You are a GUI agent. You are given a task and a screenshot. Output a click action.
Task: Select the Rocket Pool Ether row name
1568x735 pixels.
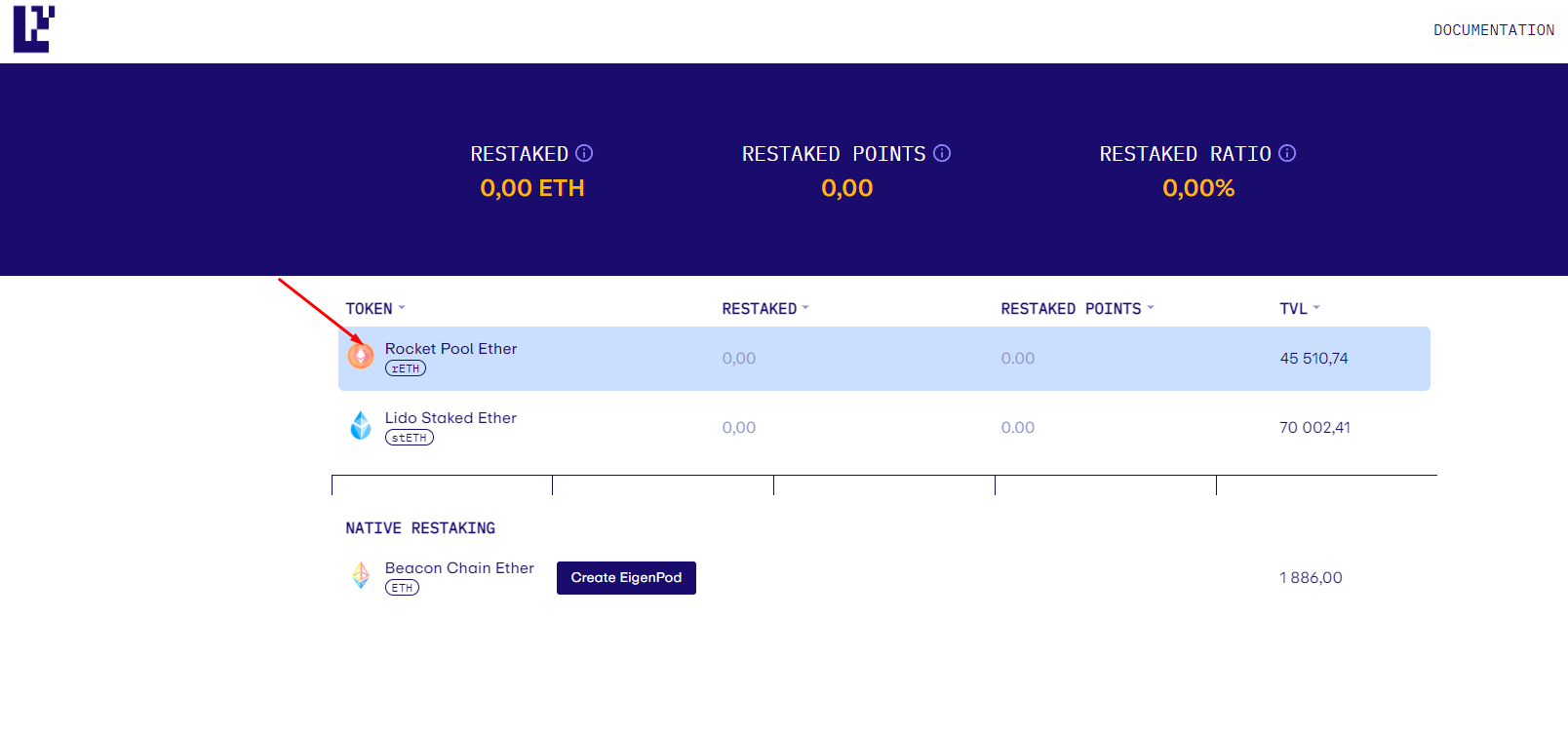pyautogui.click(x=451, y=349)
